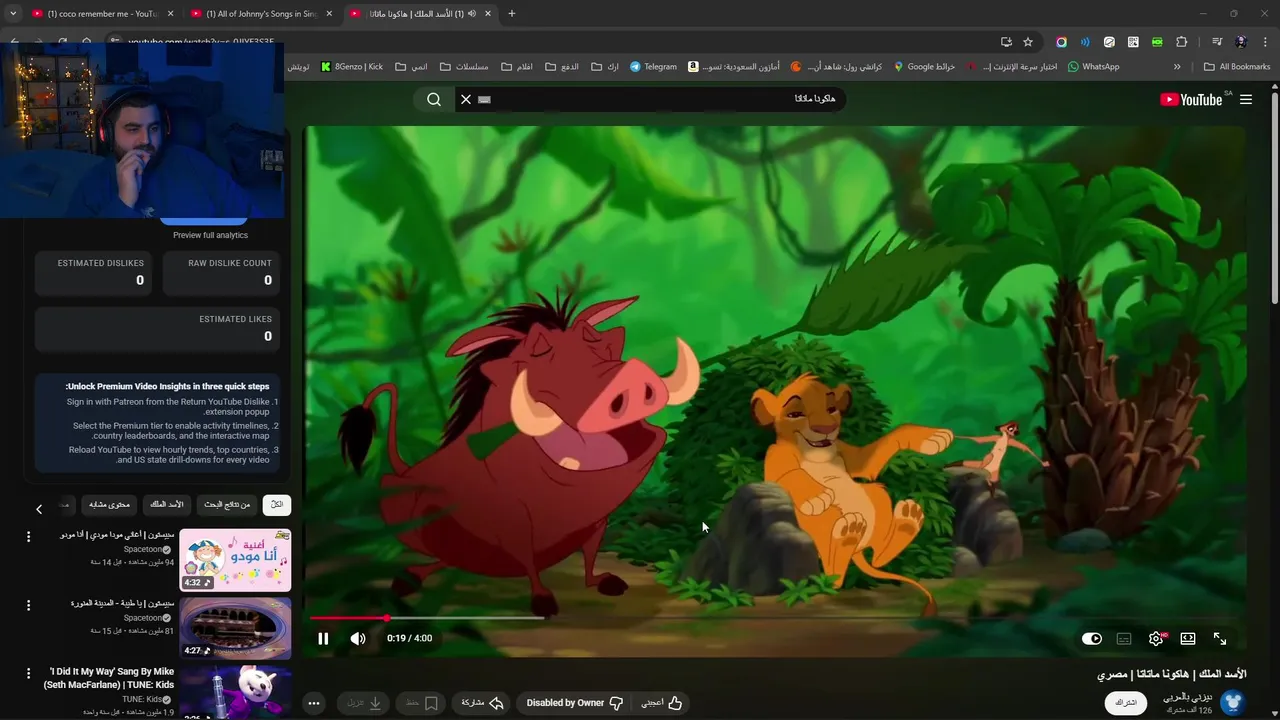Open a new browser tab

(x=511, y=14)
